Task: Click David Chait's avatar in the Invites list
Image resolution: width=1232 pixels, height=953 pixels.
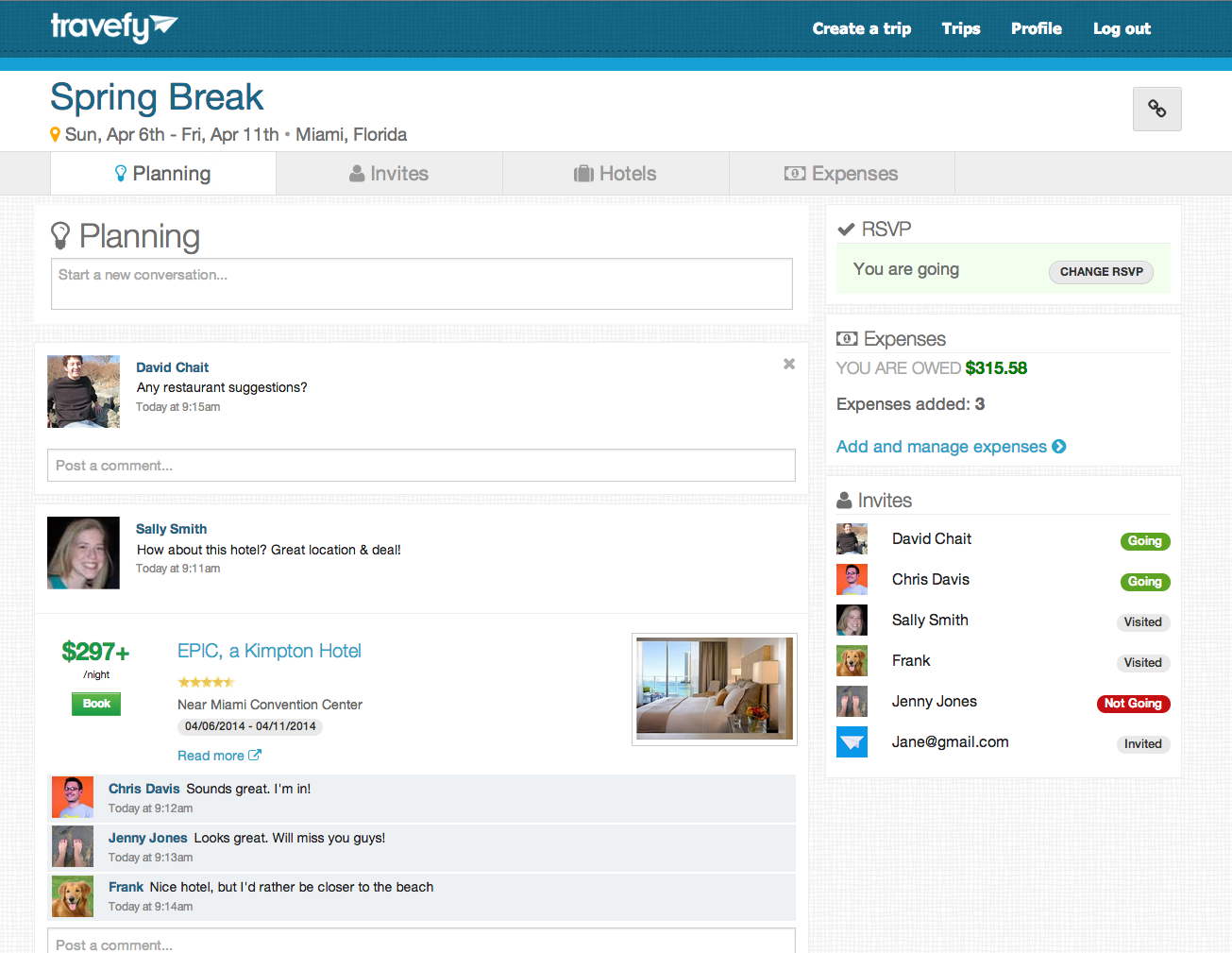Action: (x=852, y=539)
